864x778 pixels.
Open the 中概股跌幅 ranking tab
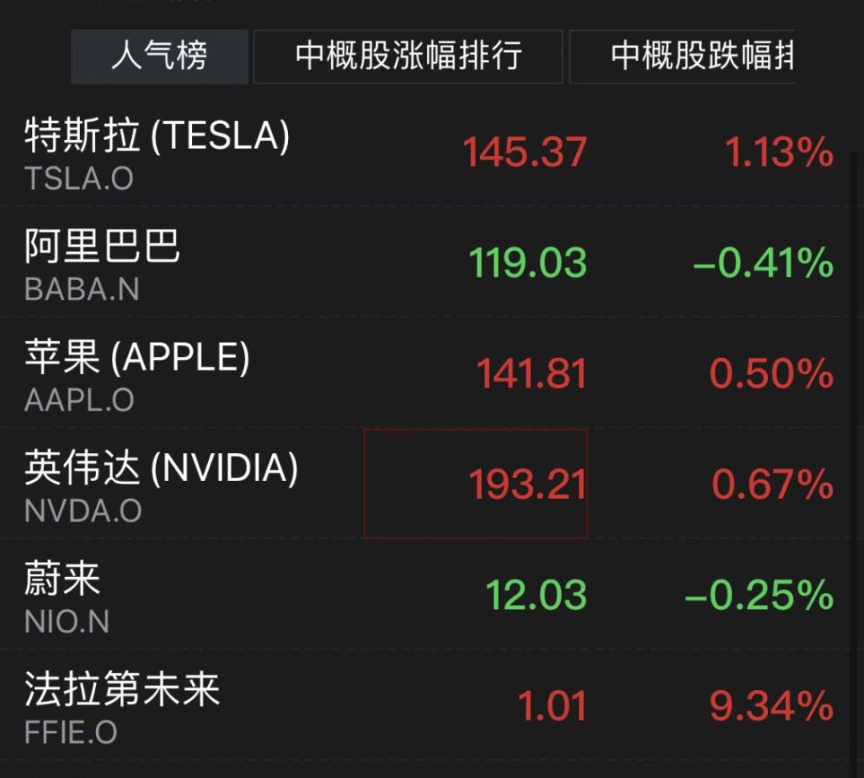pos(682,56)
